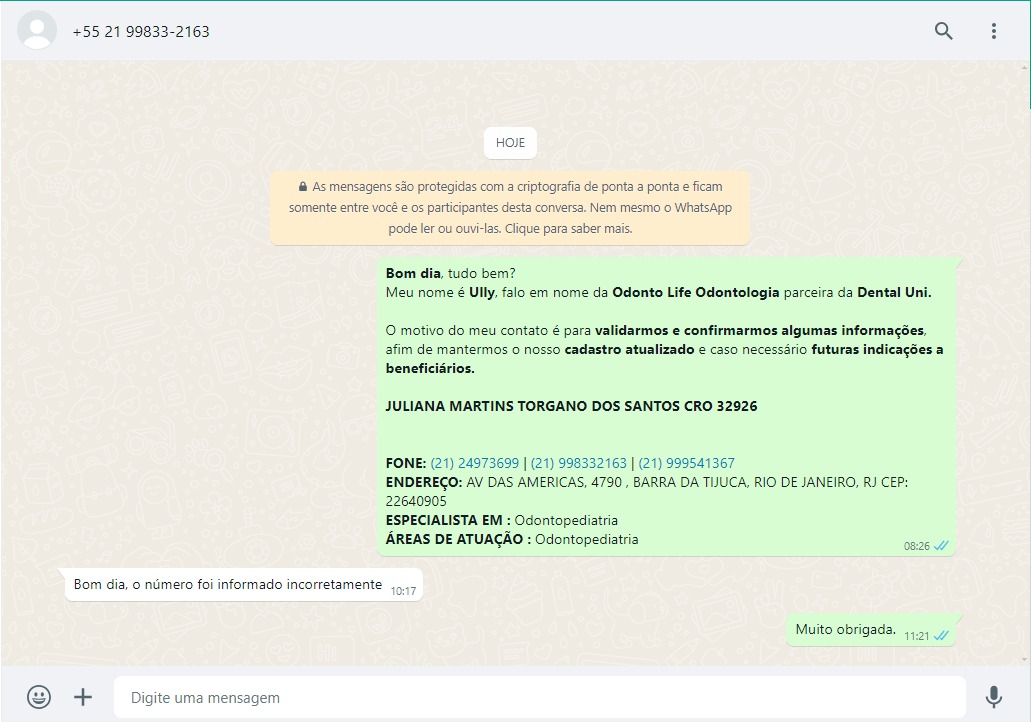The width and height of the screenshot is (1031, 722).
Task: Click the phone link (21) 998332163
Action: click(579, 463)
